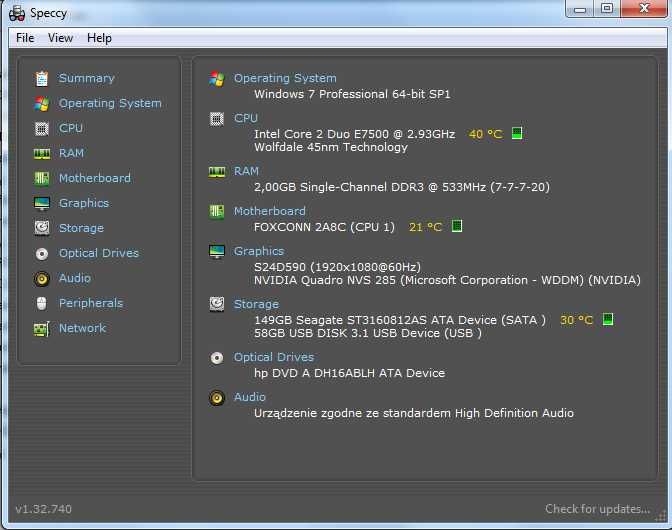Click the Storage heading link in main panel

[x=256, y=304]
